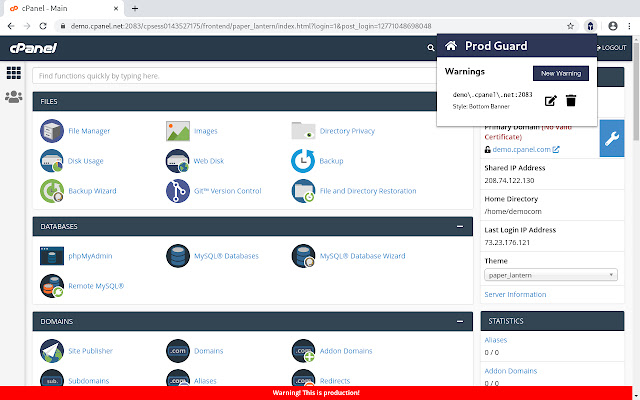Click the Statistics panel header

552,321
